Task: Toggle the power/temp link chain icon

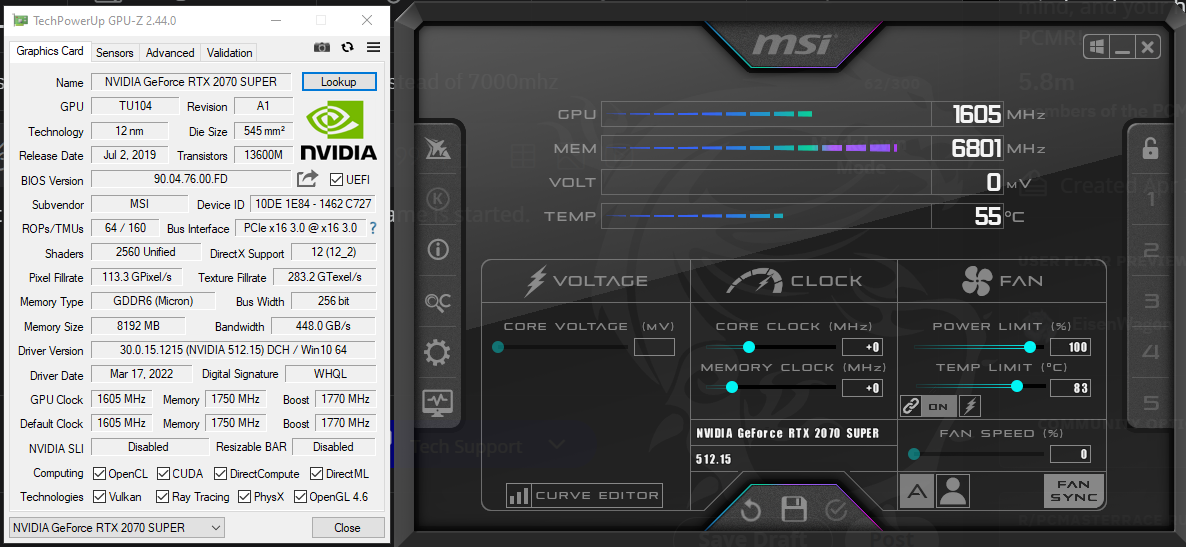Action: [911, 406]
